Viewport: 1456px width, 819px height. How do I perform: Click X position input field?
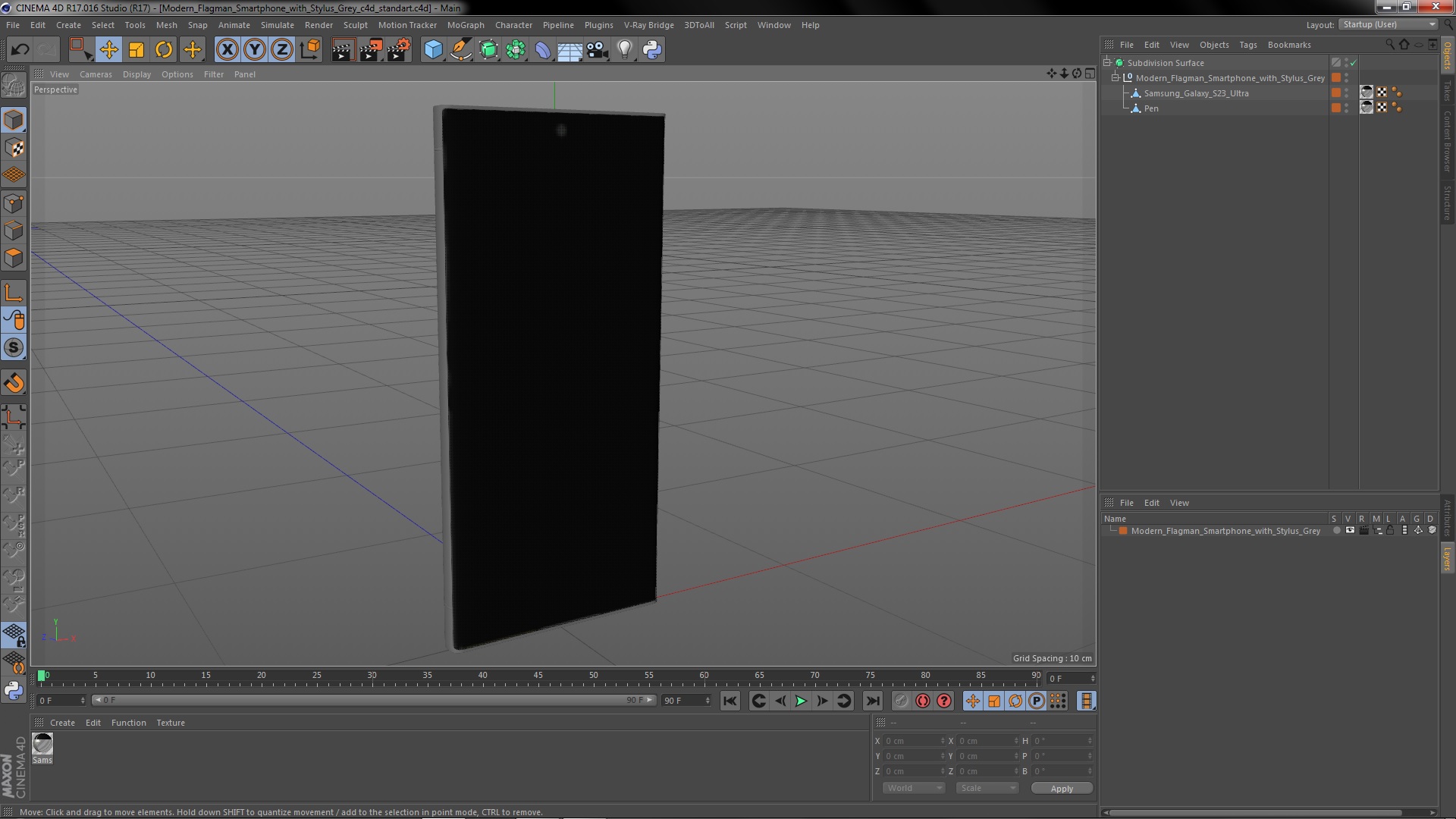911,740
